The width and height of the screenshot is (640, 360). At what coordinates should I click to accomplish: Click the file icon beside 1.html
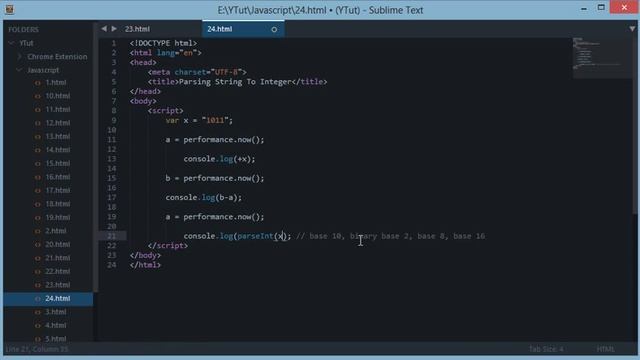point(38,83)
